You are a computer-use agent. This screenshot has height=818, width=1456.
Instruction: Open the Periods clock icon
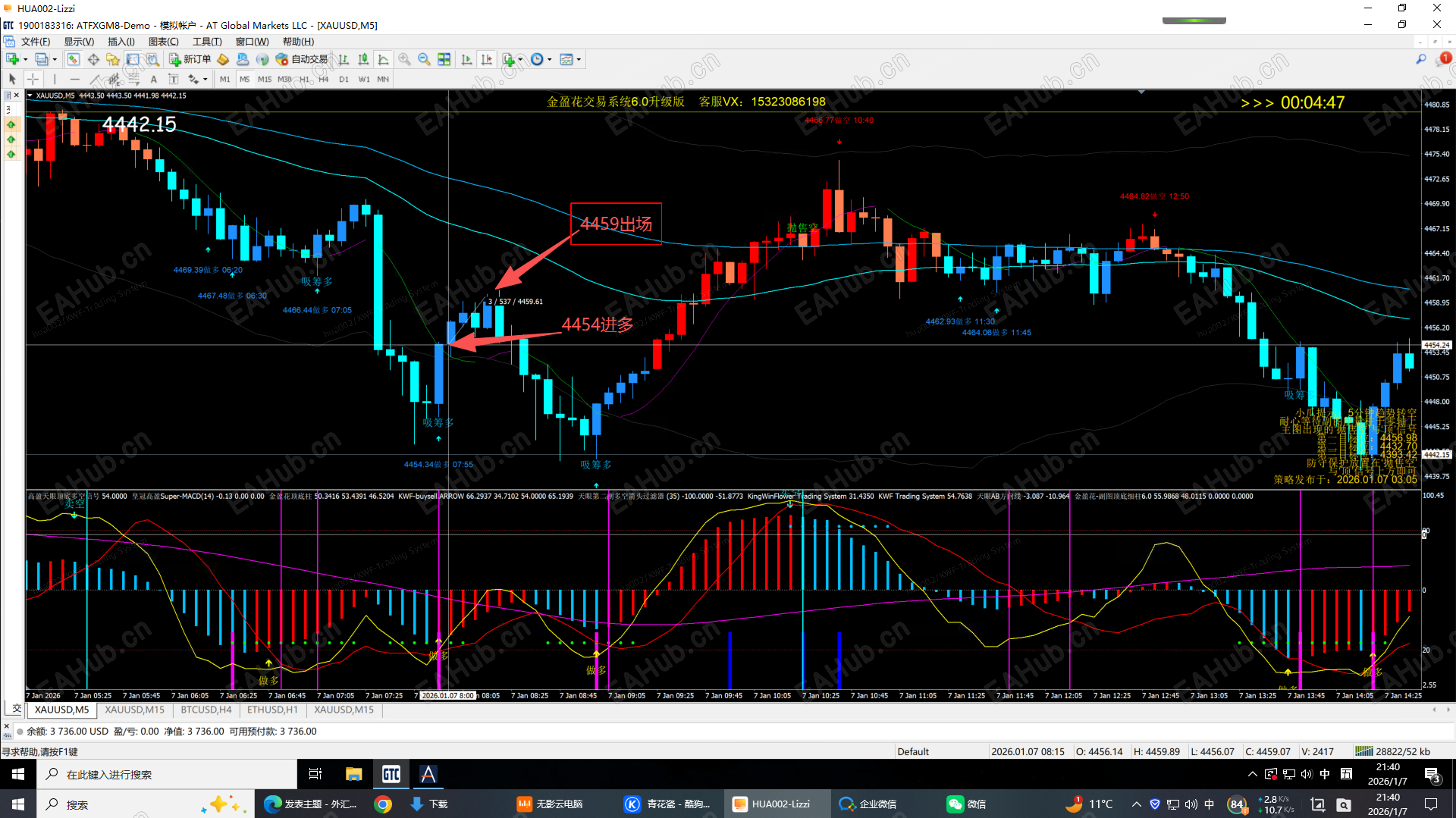pos(537,59)
